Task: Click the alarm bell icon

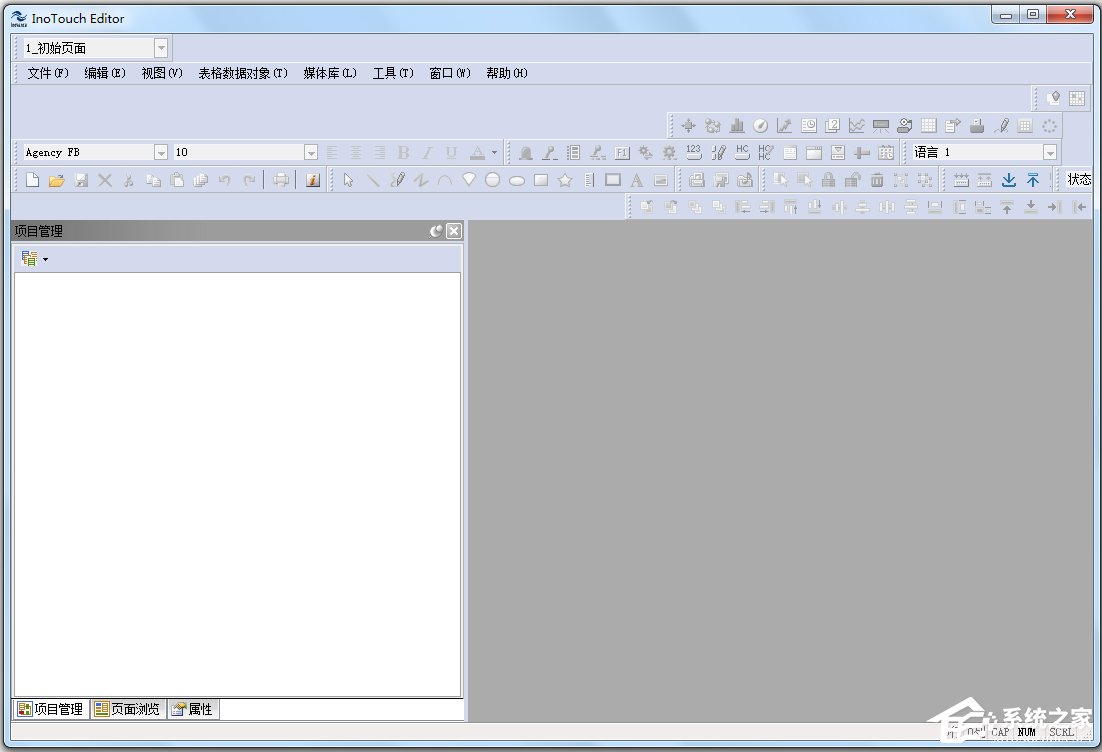Action: (525, 152)
